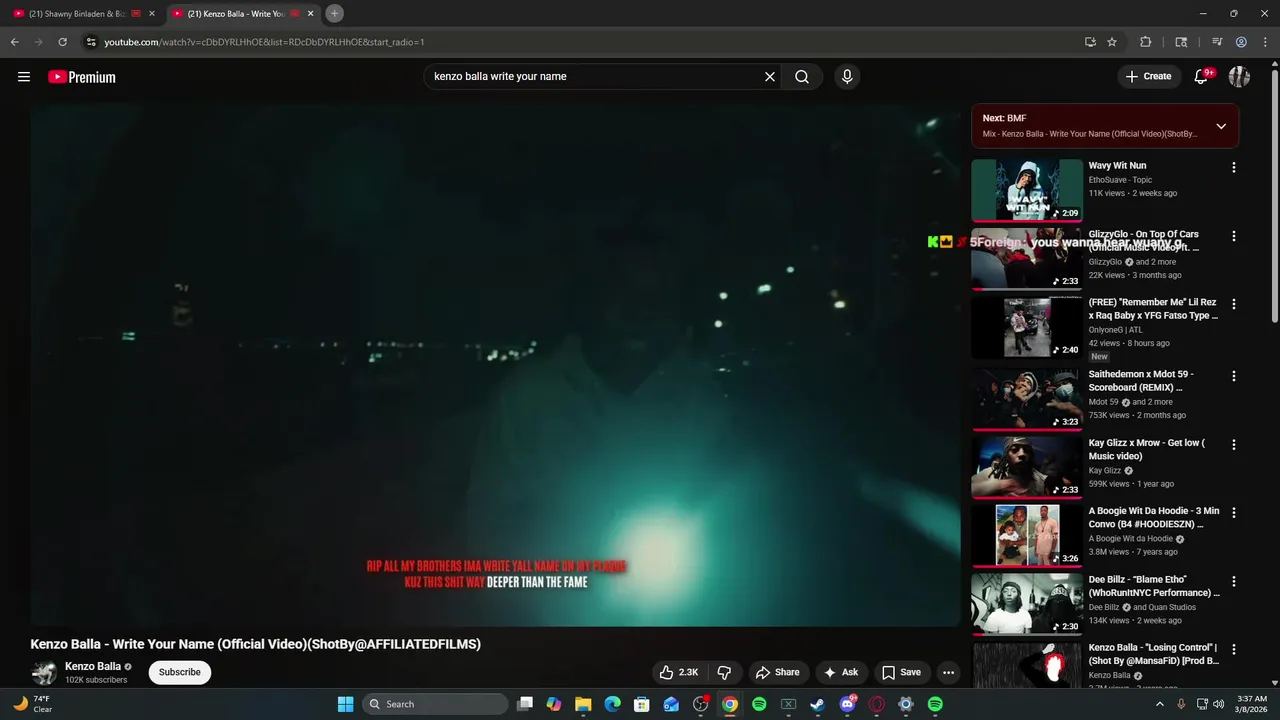
Task: Open a new browser tab
Action: pyautogui.click(x=335, y=14)
